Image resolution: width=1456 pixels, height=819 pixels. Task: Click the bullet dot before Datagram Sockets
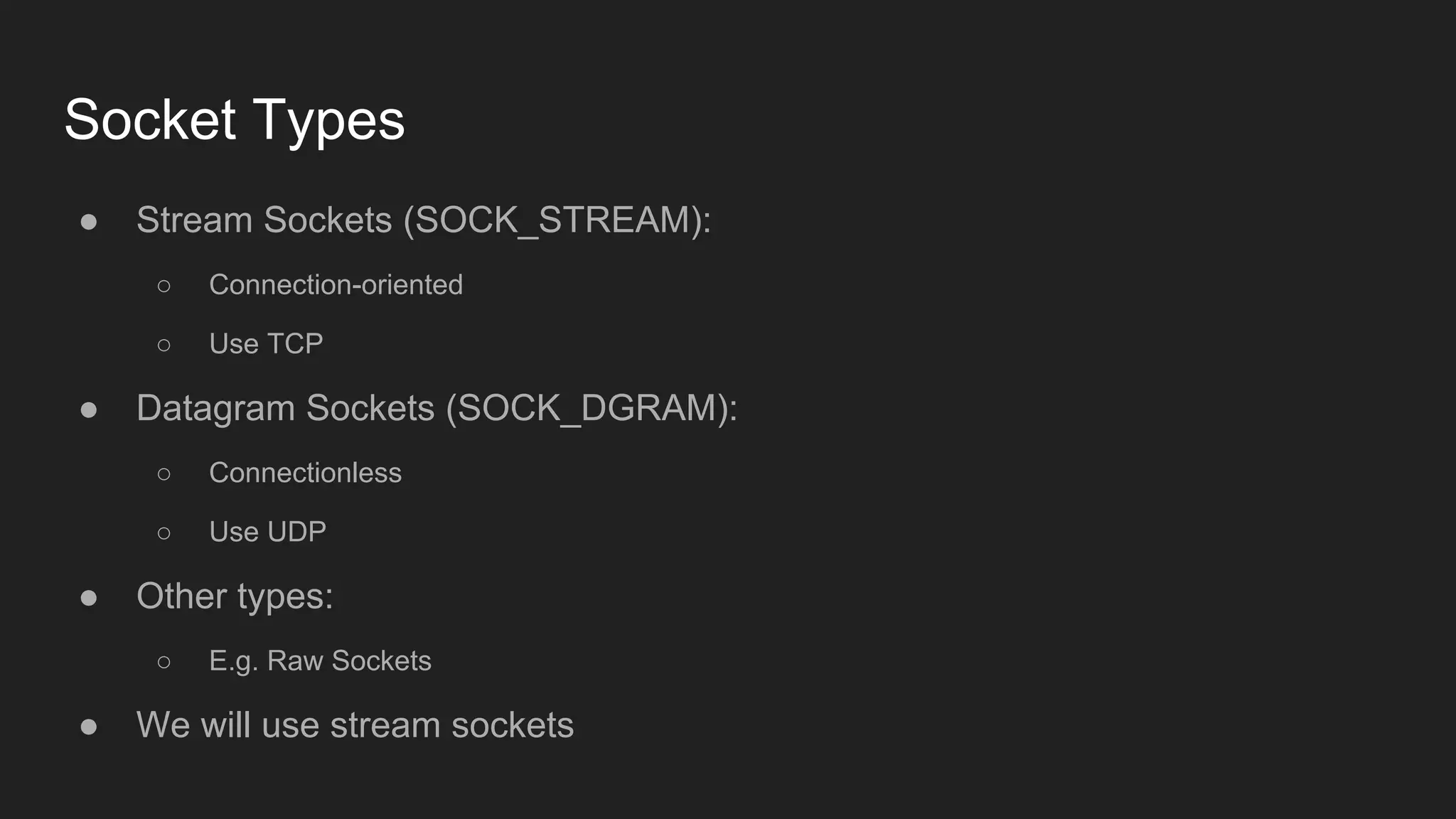89,410
